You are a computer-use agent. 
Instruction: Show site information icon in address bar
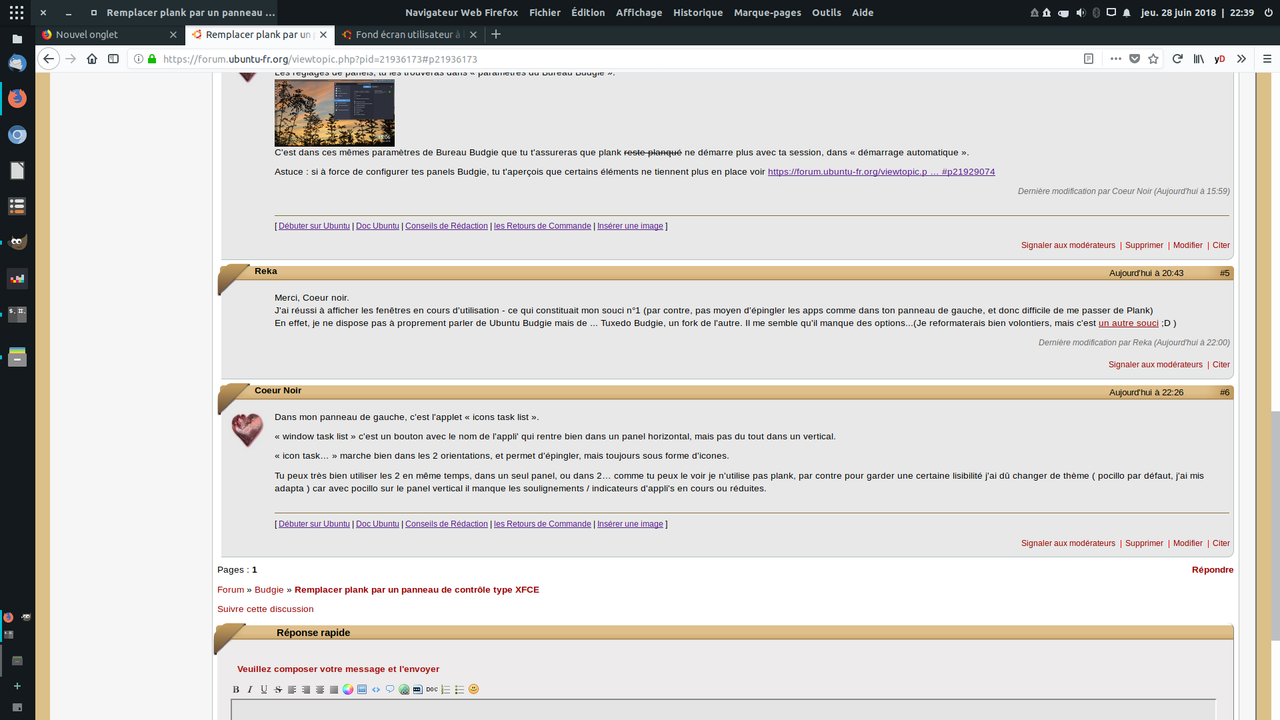(139, 59)
